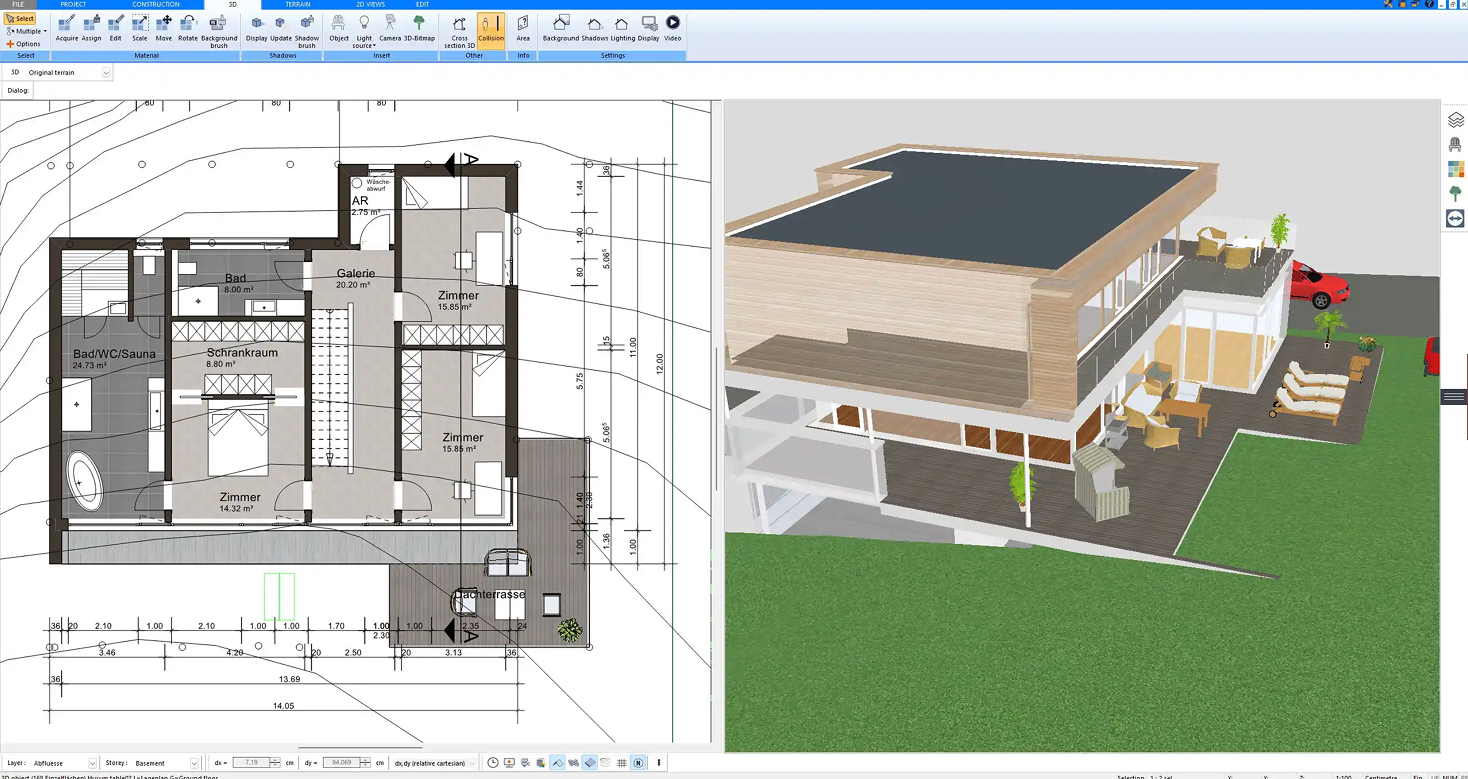Switch to the Terrain ribbon tab
Image resolution: width=1468 pixels, height=779 pixels.
297,4
